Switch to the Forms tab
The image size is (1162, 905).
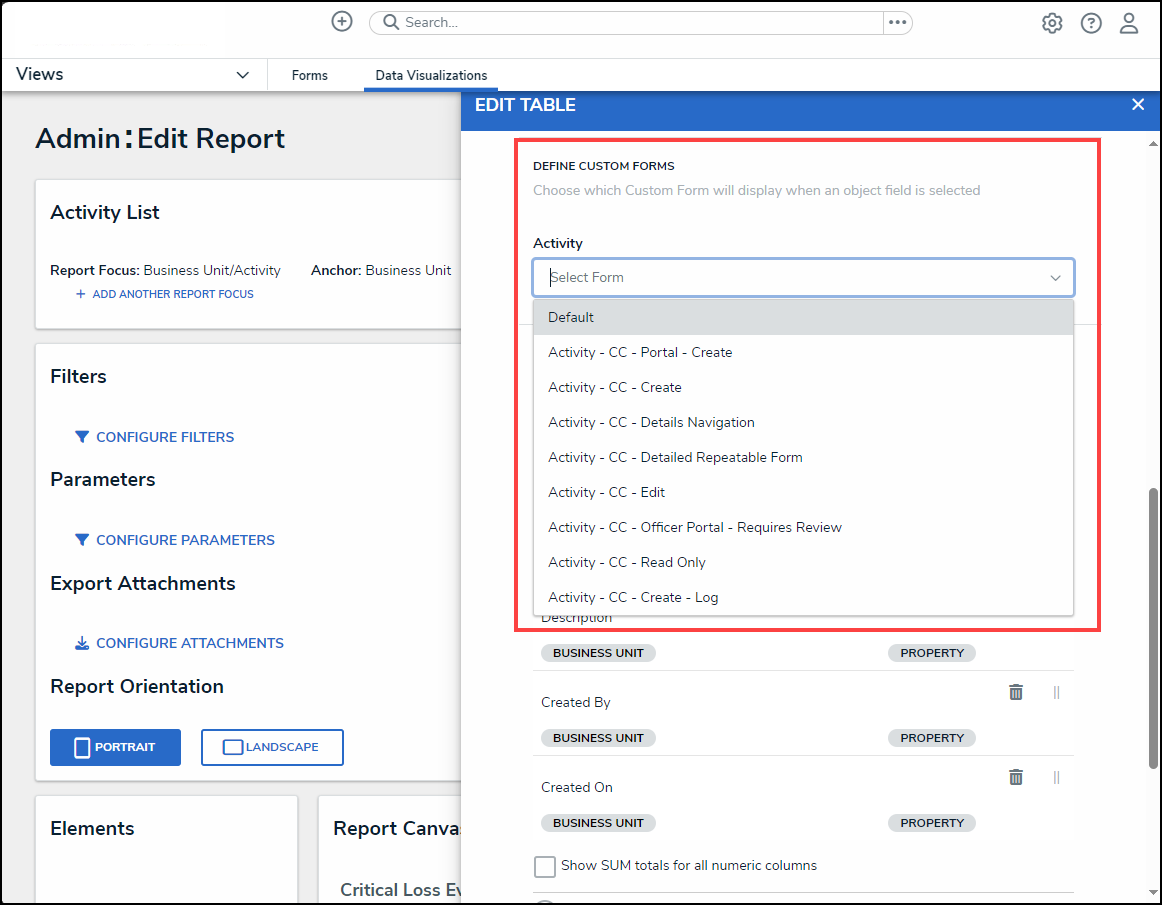(x=309, y=75)
